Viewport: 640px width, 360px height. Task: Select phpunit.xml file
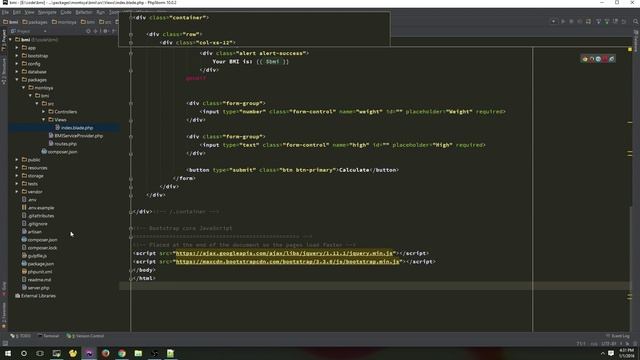coord(40,272)
